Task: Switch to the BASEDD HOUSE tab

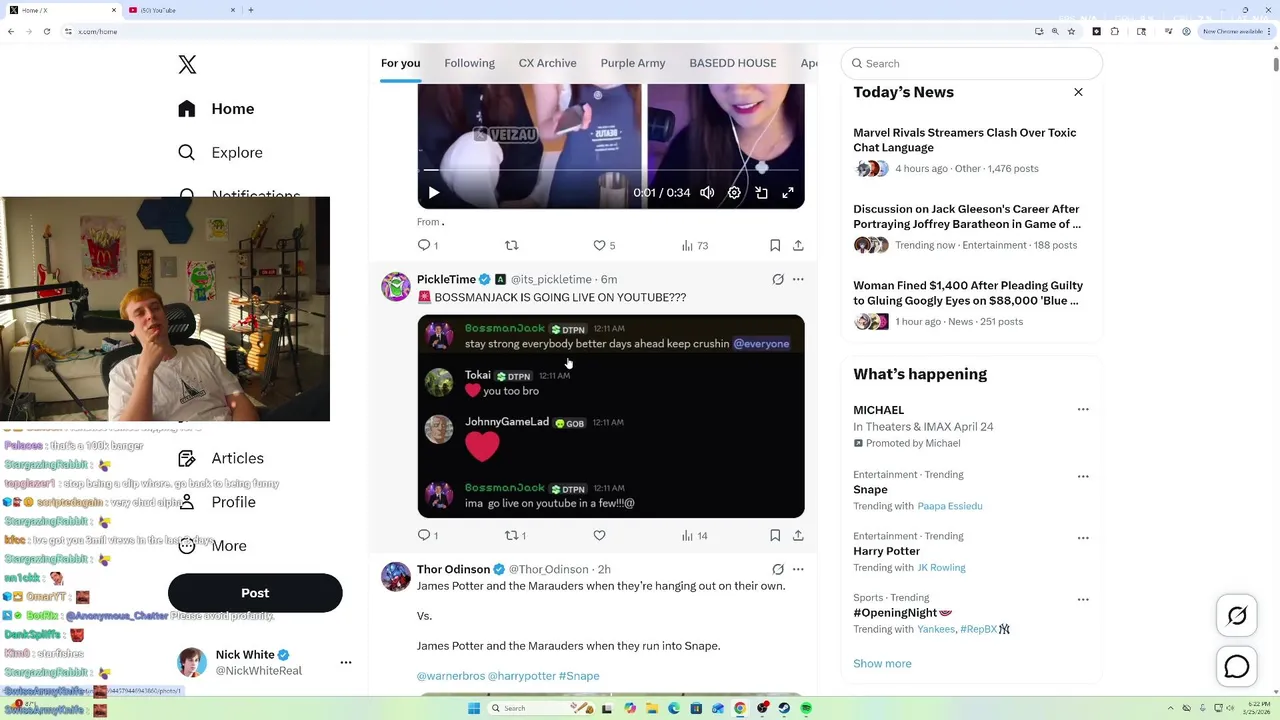Action: (733, 63)
